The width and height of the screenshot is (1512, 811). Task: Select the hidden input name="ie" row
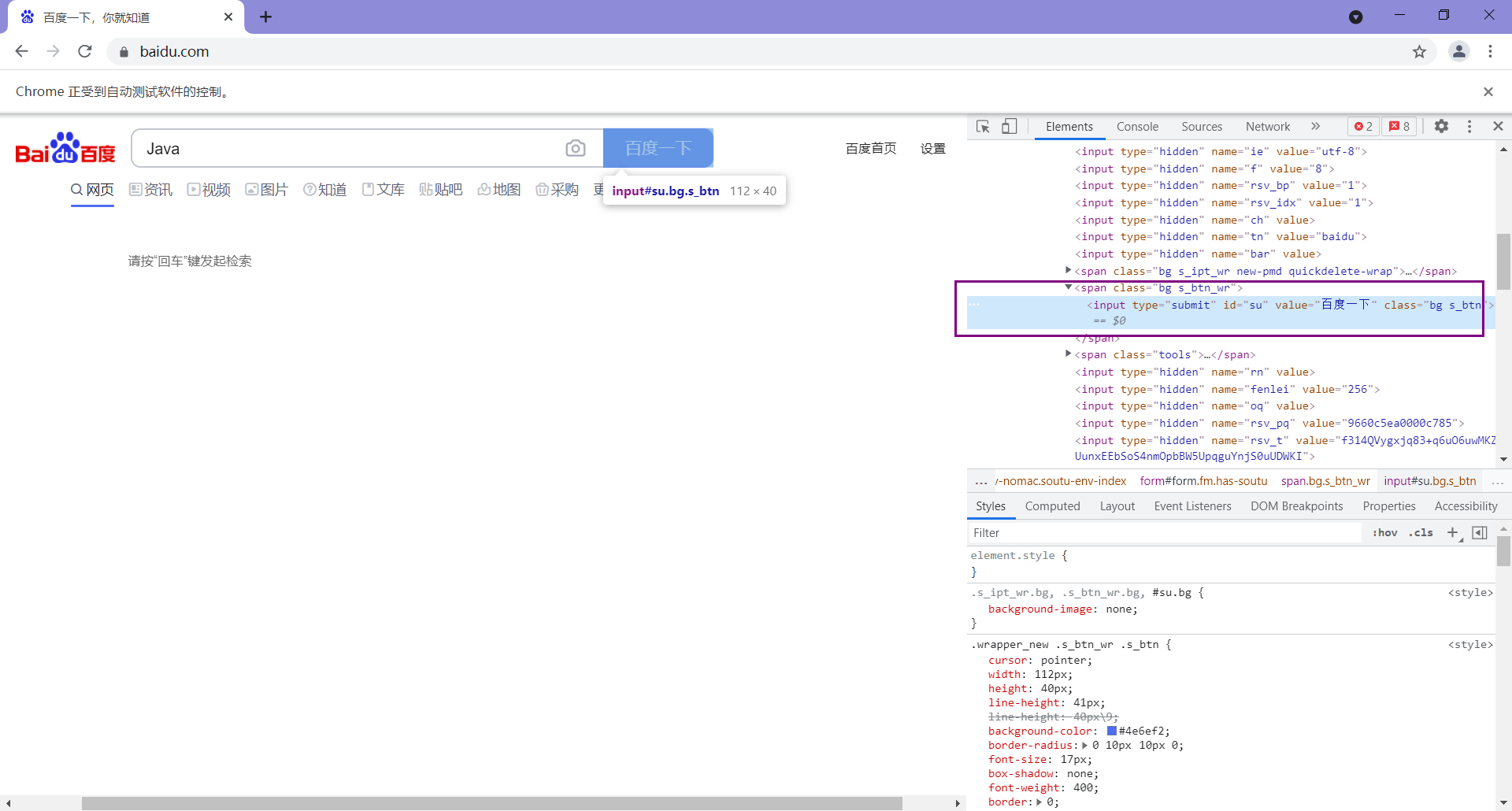[x=1231, y=151]
